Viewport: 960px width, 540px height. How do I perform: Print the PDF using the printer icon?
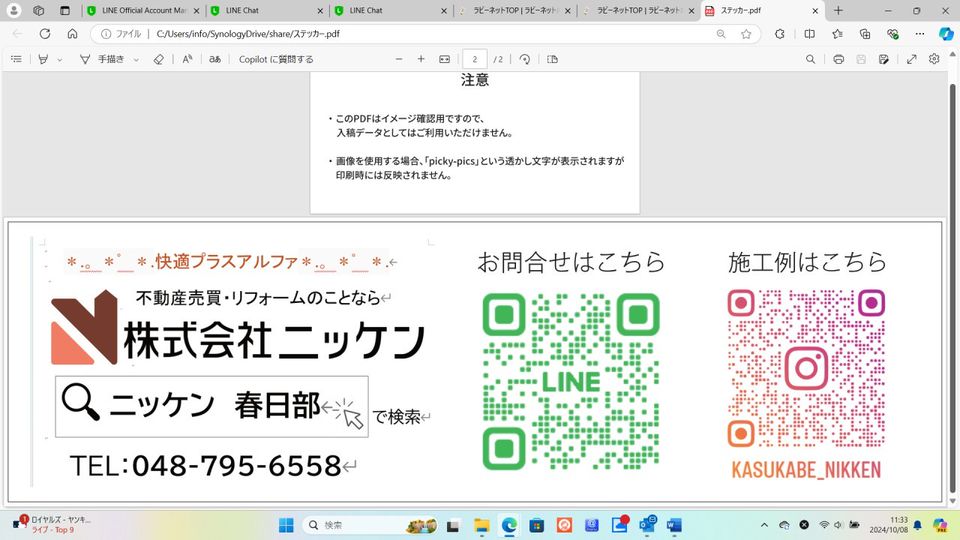click(838, 59)
